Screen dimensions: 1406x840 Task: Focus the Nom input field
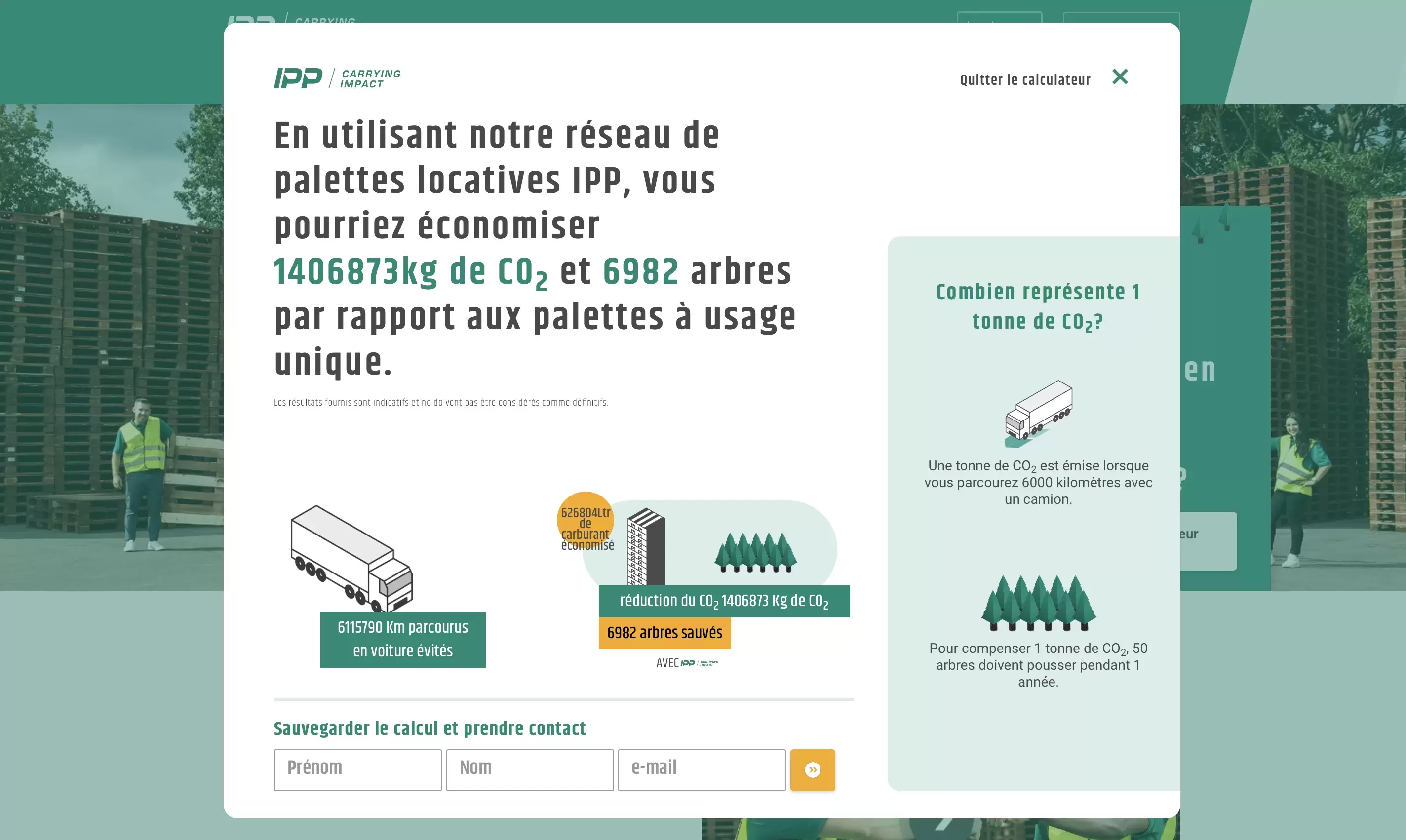530,770
